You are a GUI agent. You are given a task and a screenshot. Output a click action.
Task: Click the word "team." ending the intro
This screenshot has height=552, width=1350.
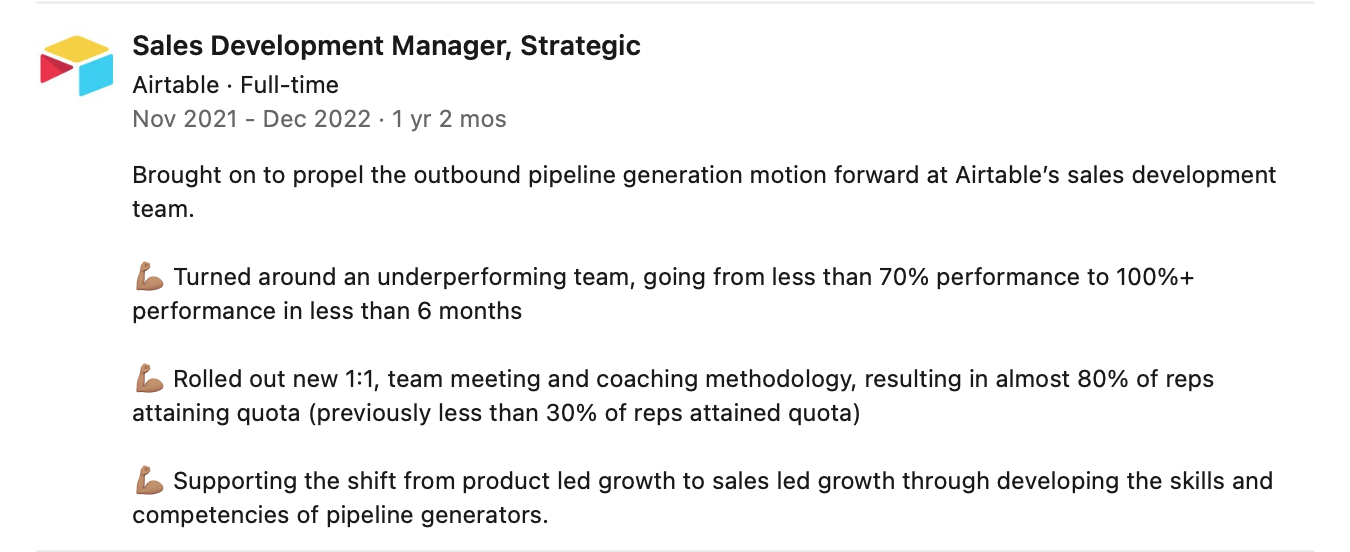coord(161,209)
